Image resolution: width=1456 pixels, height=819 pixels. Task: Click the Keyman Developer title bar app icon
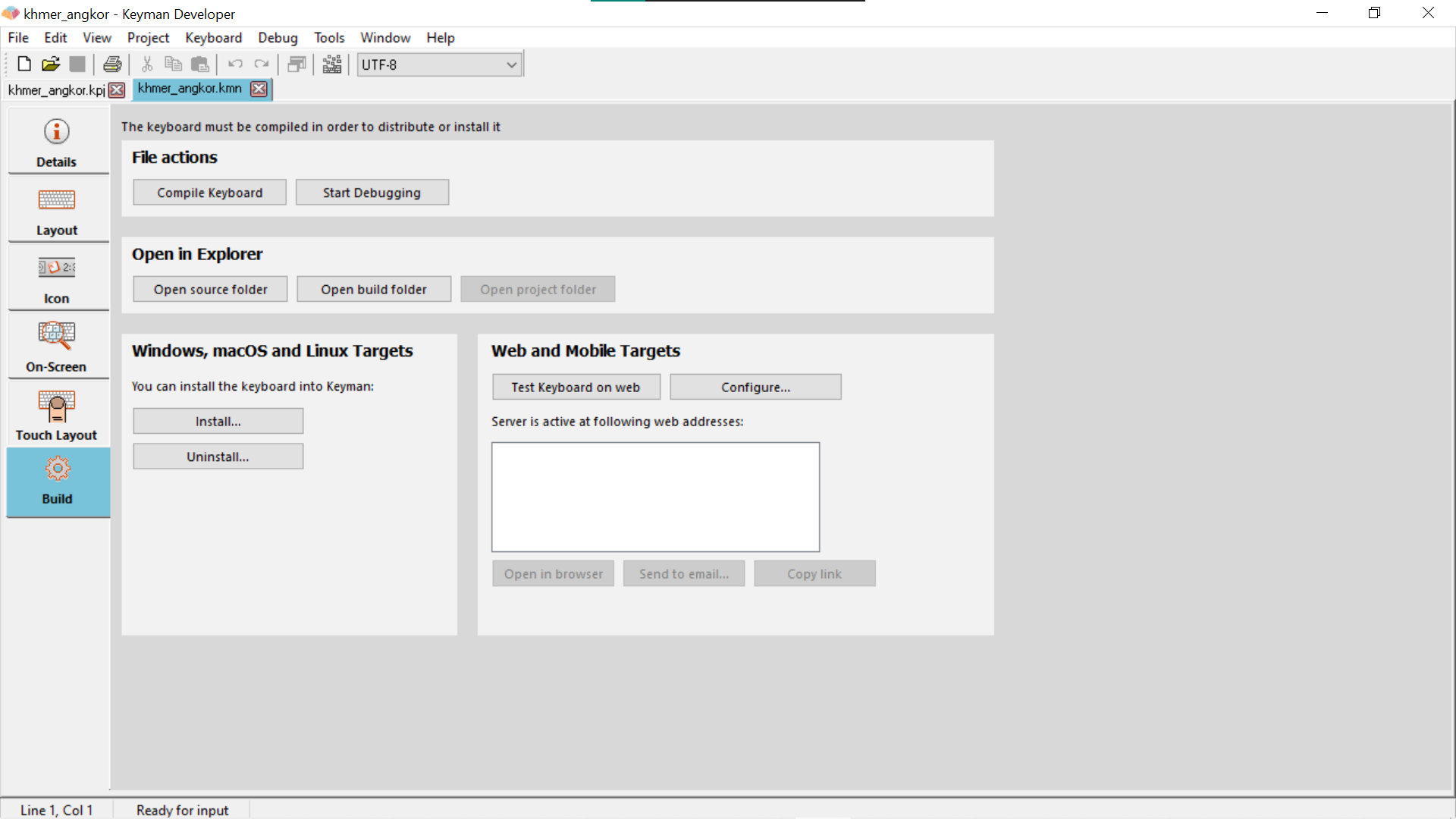point(11,14)
